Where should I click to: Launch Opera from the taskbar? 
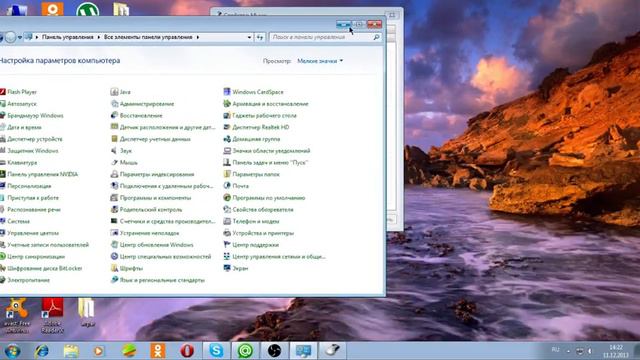coord(187,351)
